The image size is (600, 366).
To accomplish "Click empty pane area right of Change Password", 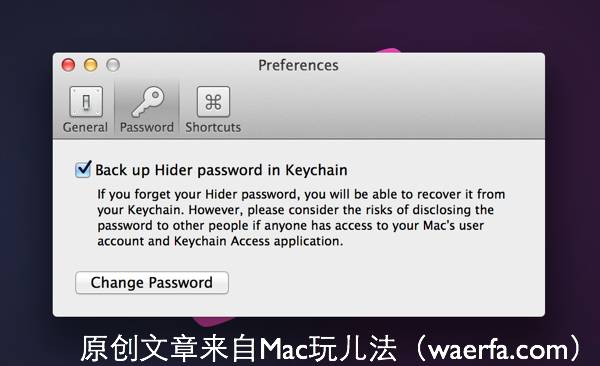I will 383,283.
